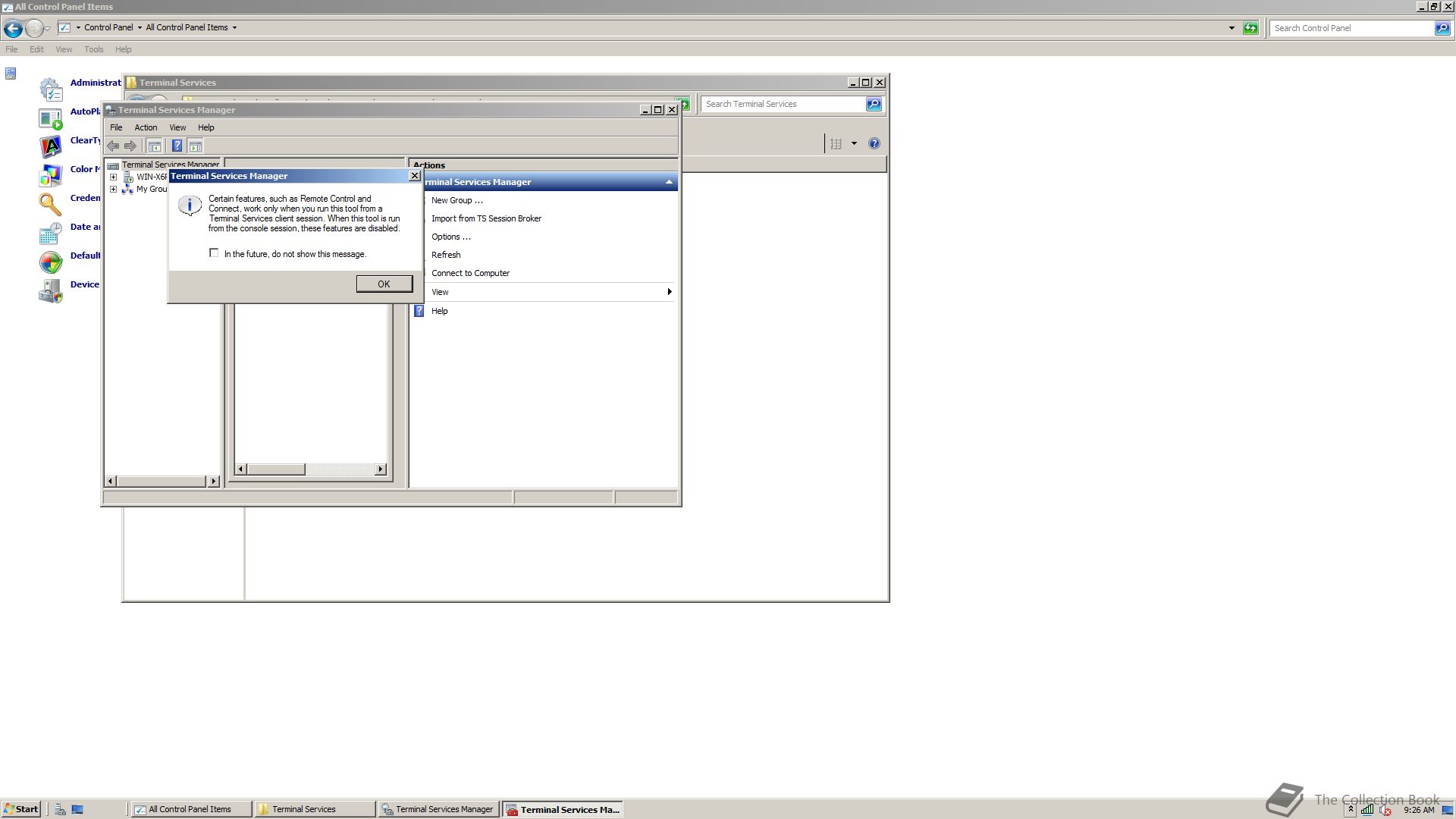Viewport: 1456px width, 819px height.
Task: Click search magnifier in Control Panel
Action: point(1442,28)
